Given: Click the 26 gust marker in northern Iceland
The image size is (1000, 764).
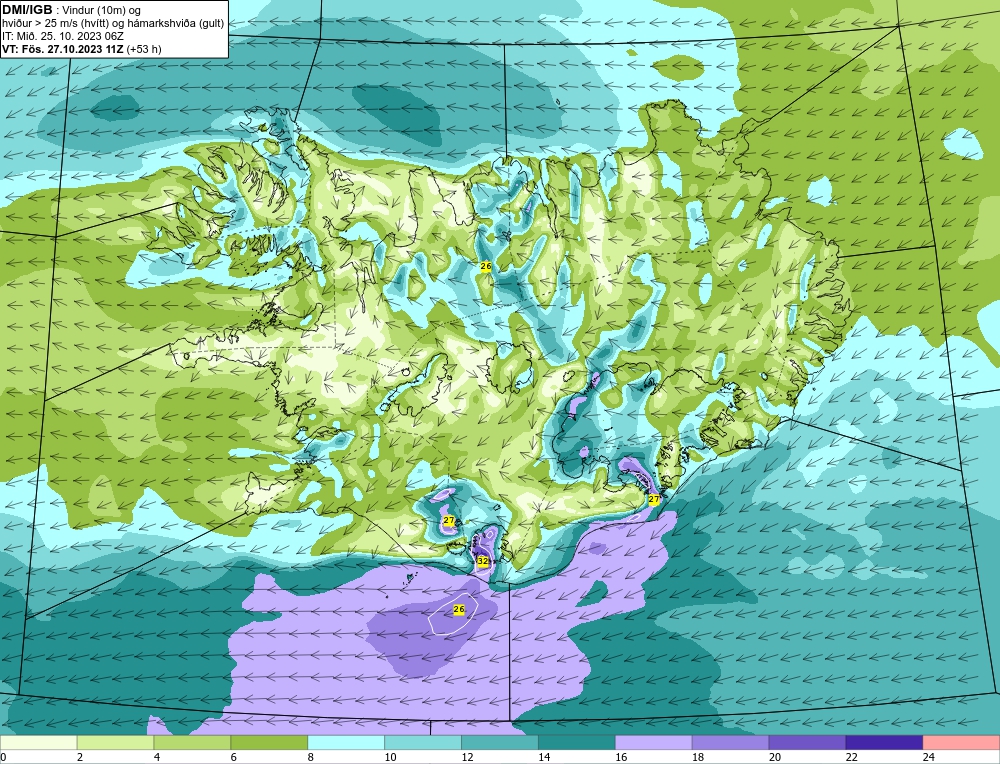Looking at the screenshot, I should point(486,267).
